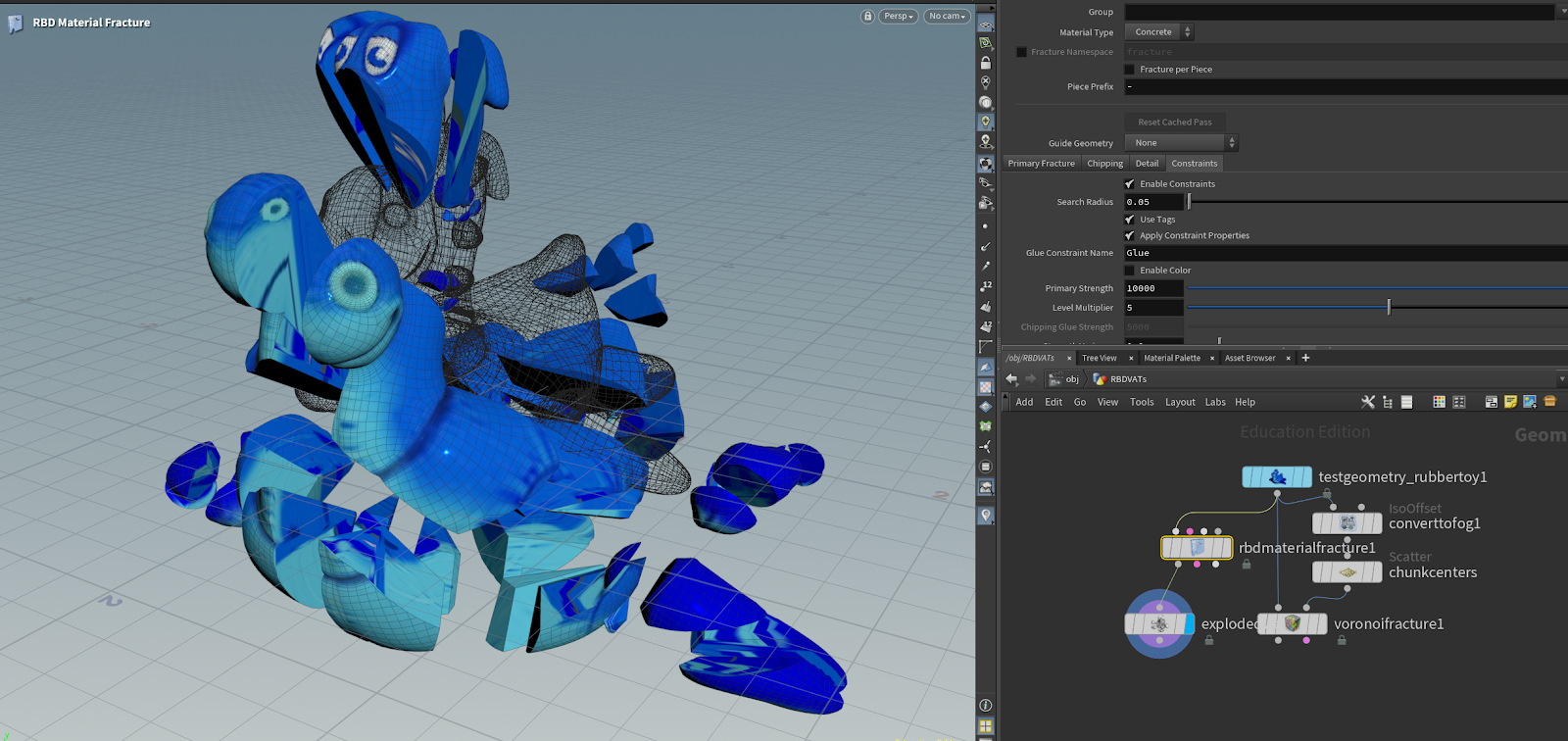Click the Glue Constraint Name field
Viewport: 1568px width, 741px height.
point(1346,253)
